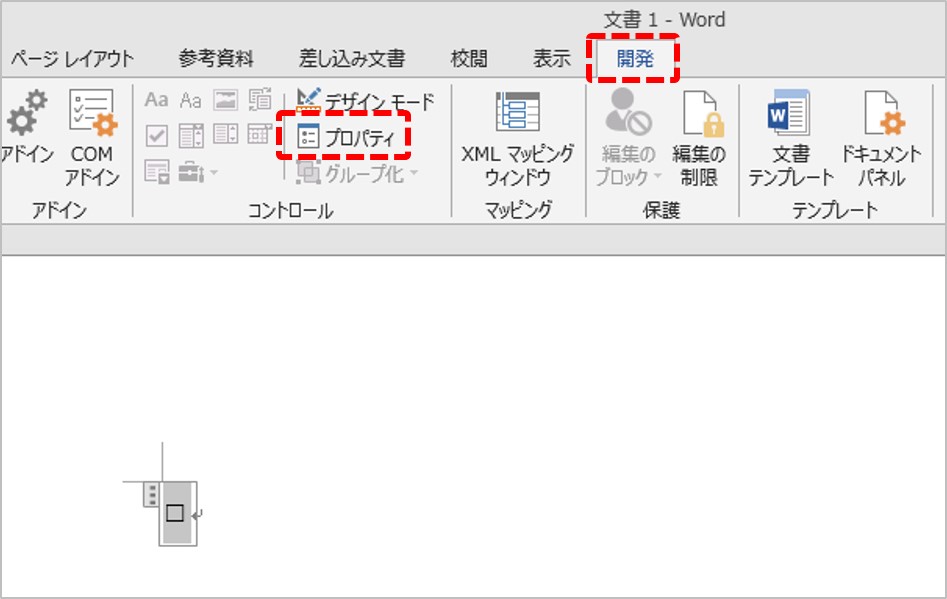The height and width of the screenshot is (599, 947).
Task: Click the コントロール group label
Action: click(x=291, y=211)
